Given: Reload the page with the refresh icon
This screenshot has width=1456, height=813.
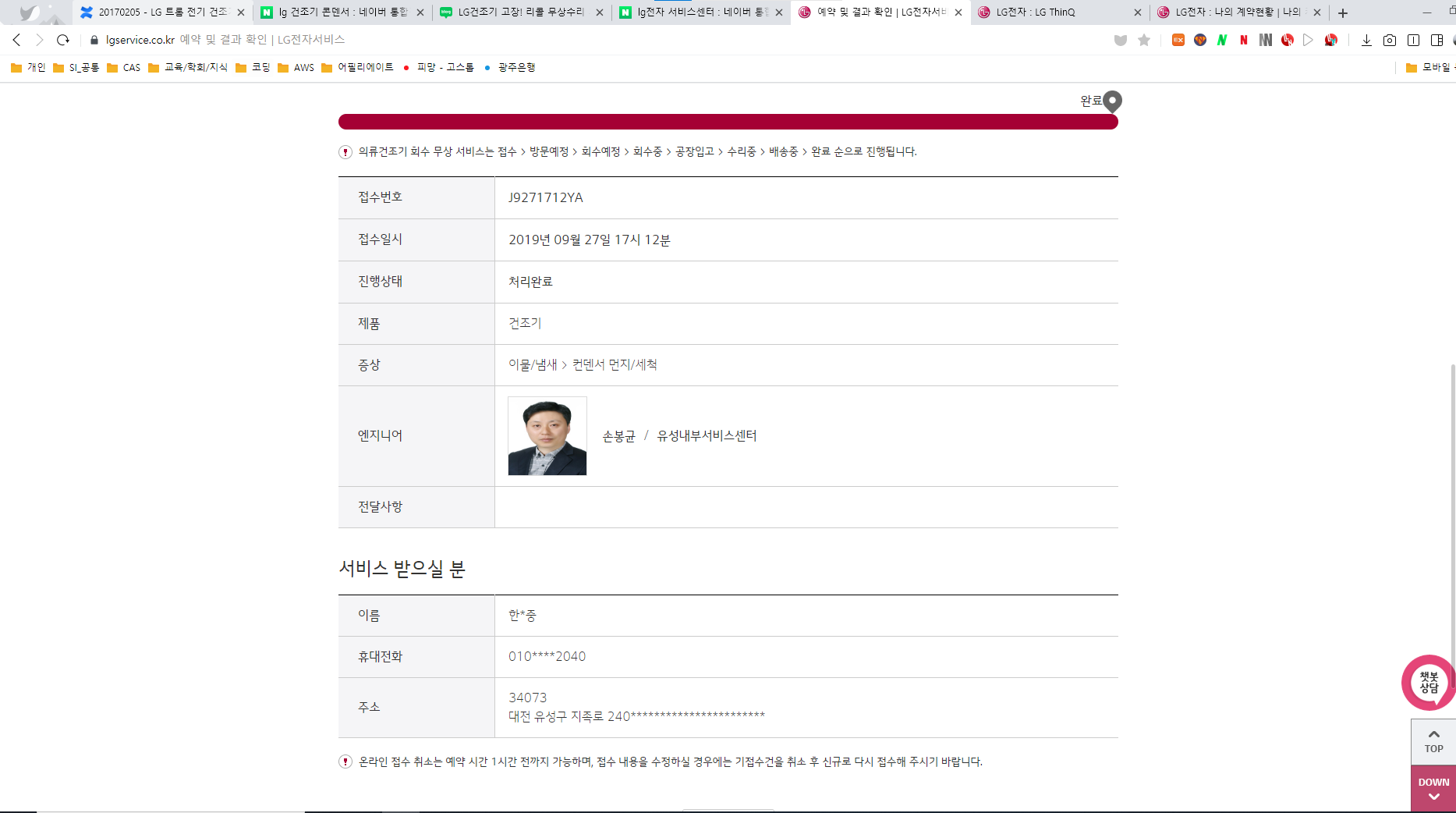Looking at the screenshot, I should (63, 40).
